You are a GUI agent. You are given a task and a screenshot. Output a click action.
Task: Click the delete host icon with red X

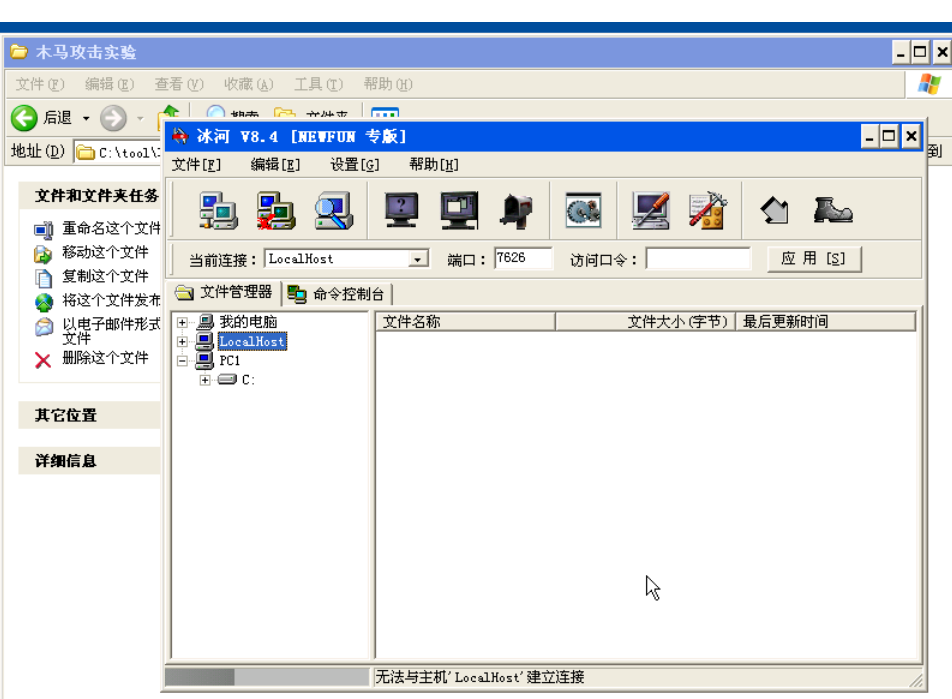(x=276, y=211)
